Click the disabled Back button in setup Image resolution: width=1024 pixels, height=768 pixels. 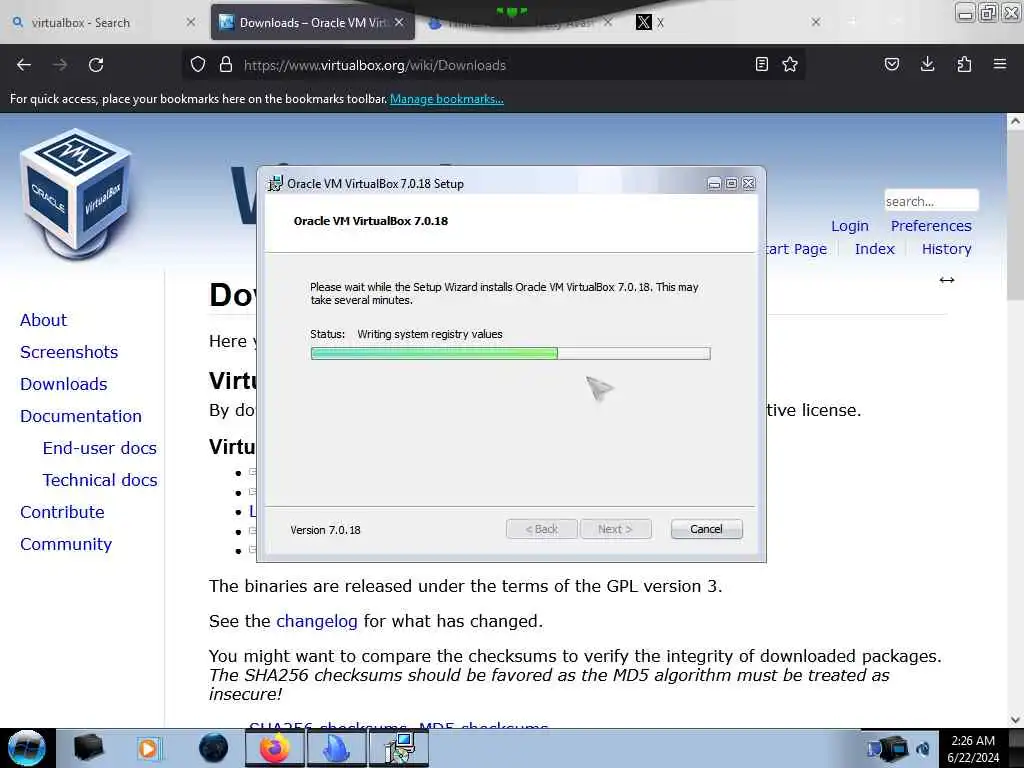pyautogui.click(x=541, y=529)
